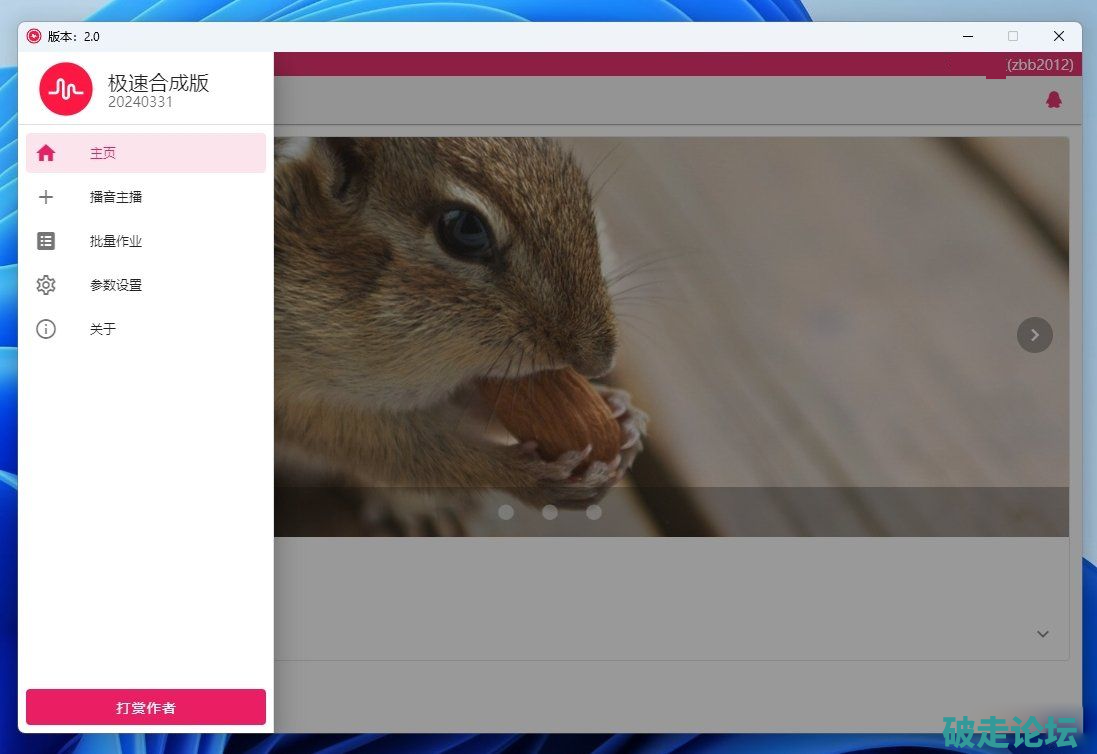Viewport: 1097px width, 754px height.
Task: Click the small app icon in title bar
Action: pos(34,36)
